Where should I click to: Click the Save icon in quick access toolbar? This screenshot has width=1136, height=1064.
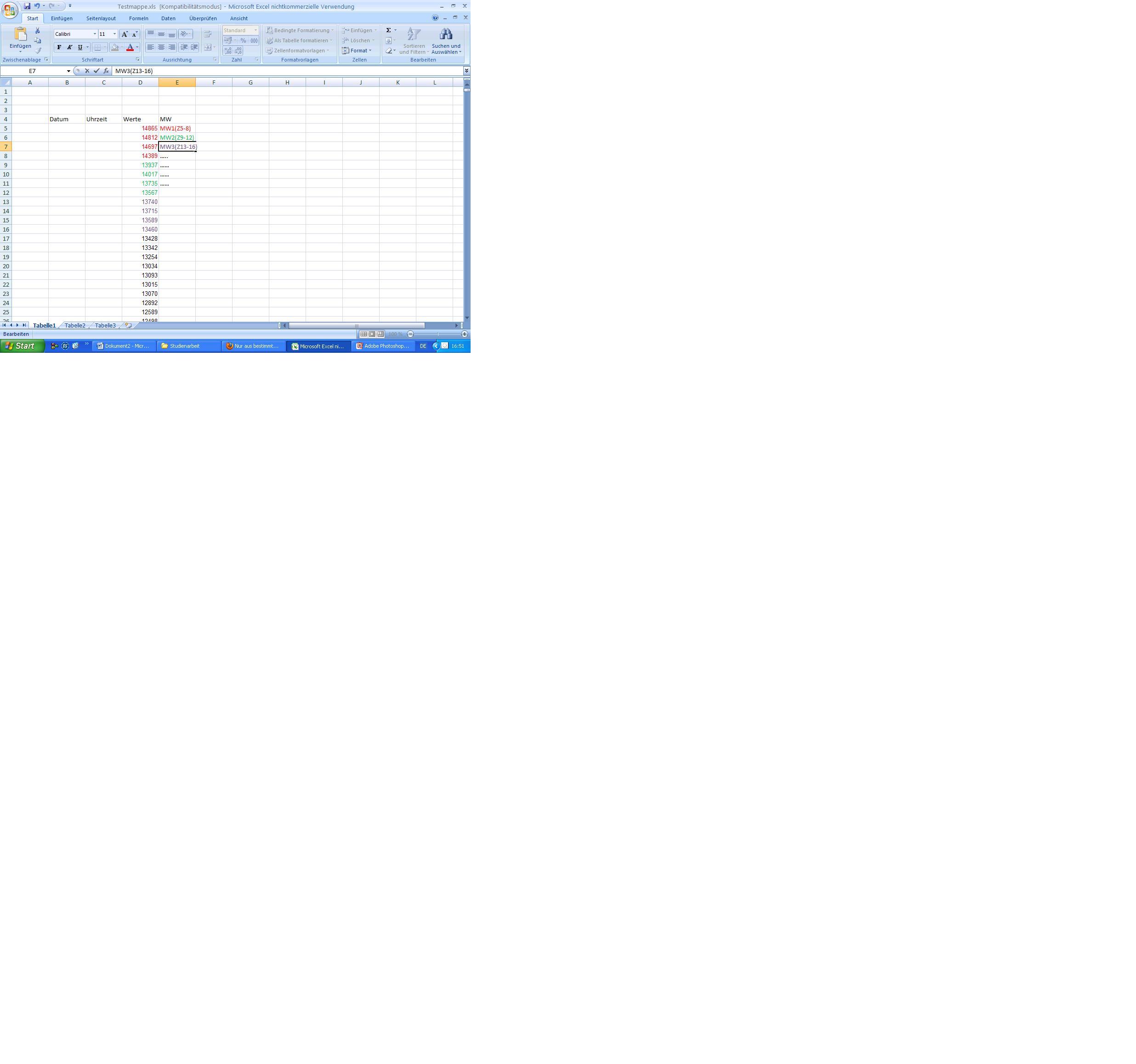click(27, 6)
